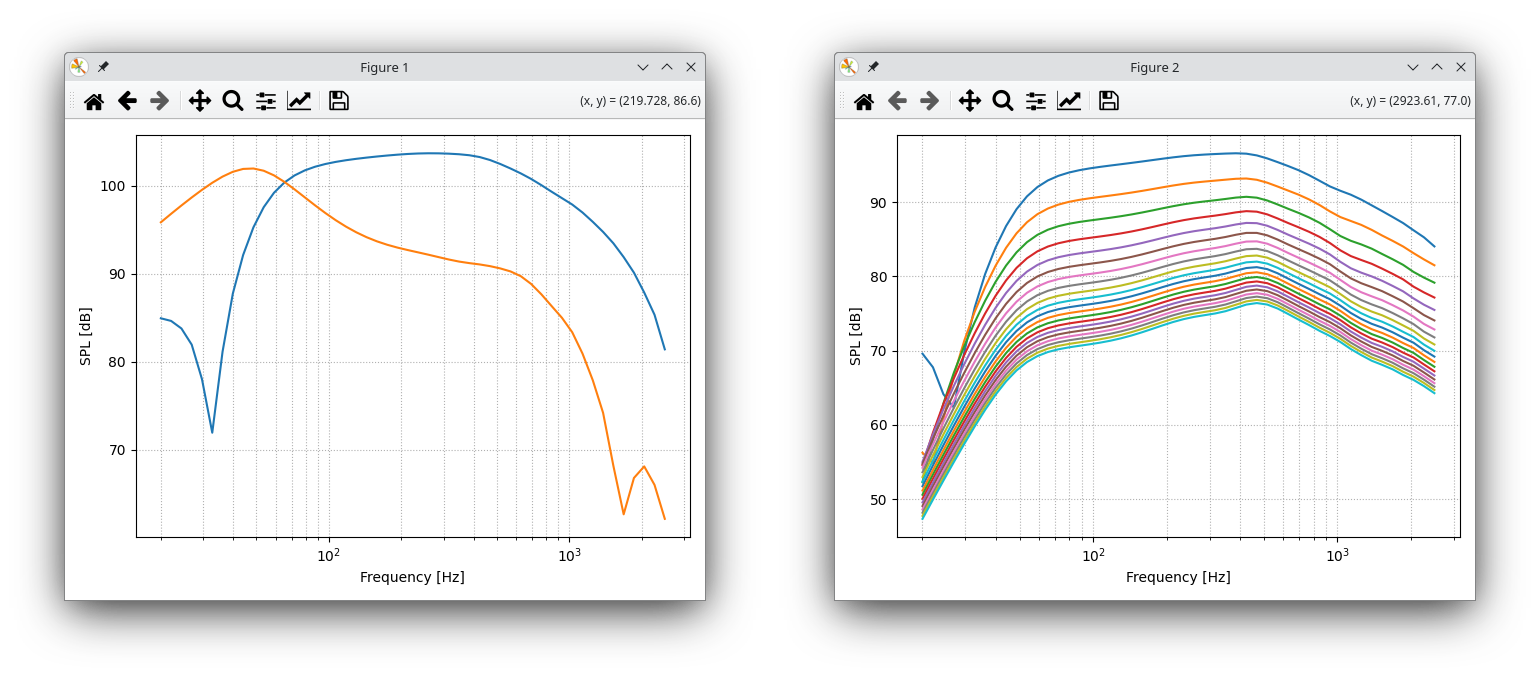
Task: Click the coordinates readout in Figure 1
Action: (x=640, y=101)
